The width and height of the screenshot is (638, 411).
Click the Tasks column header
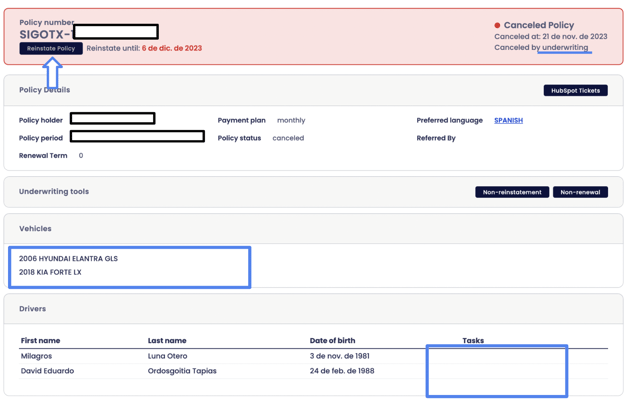(473, 340)
